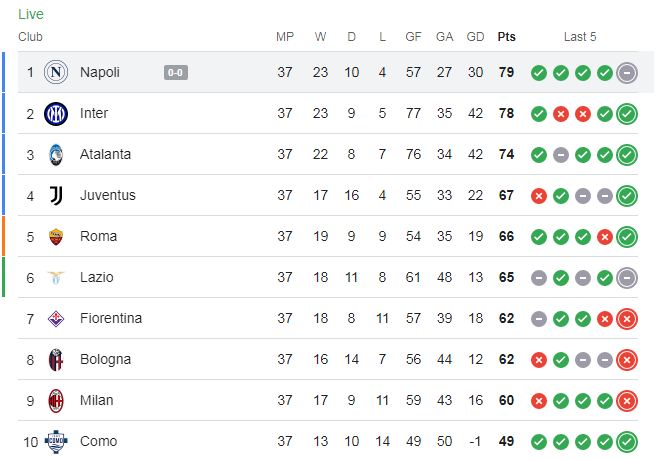Click the Lazio club crest icon
The height and width of the screenshot is (459, 666).
[56, 277]
